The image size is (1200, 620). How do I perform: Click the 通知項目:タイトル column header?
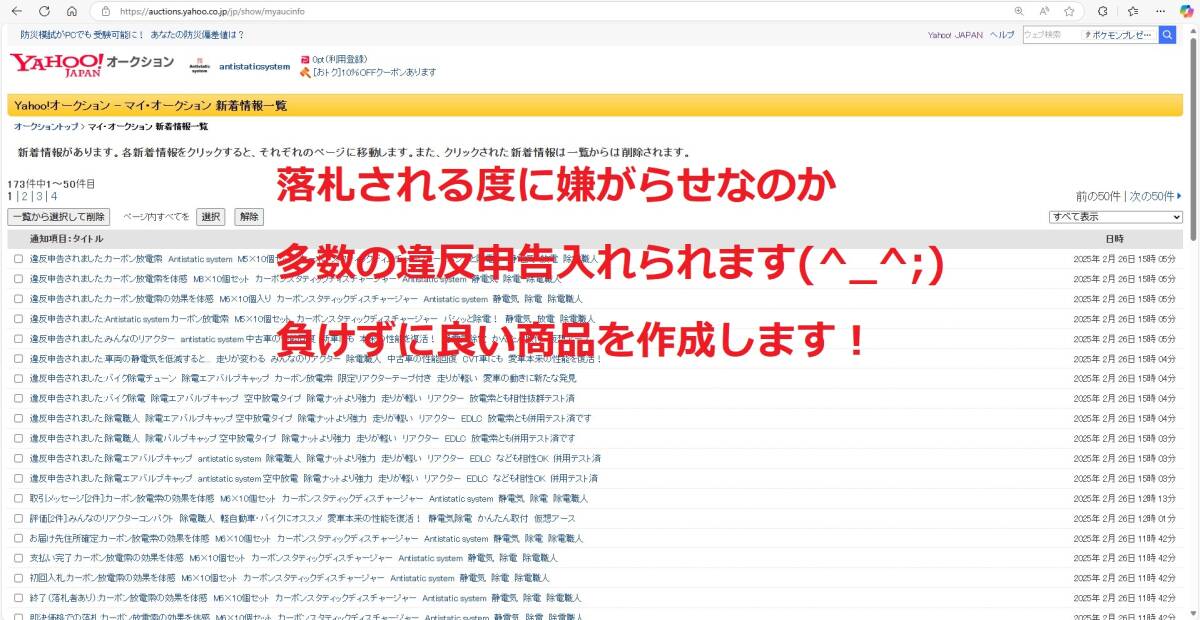(66, 239)
